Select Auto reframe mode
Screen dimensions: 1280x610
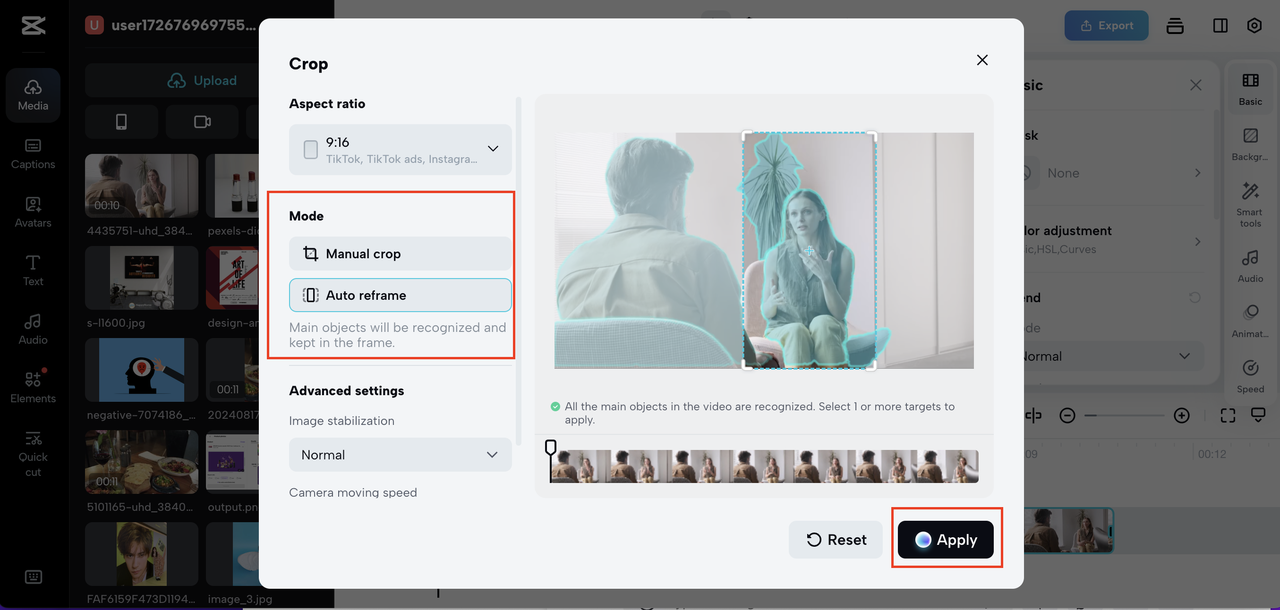pos(400,295)
